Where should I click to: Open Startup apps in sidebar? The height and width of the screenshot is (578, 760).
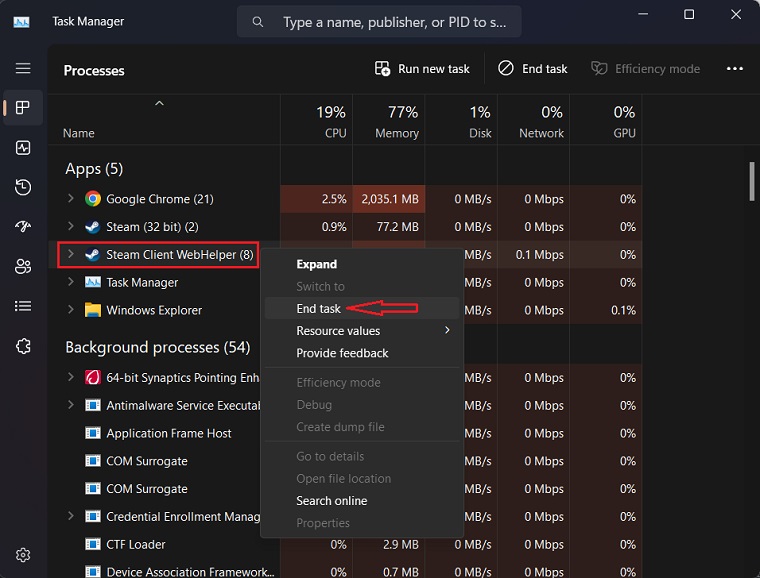23,227
